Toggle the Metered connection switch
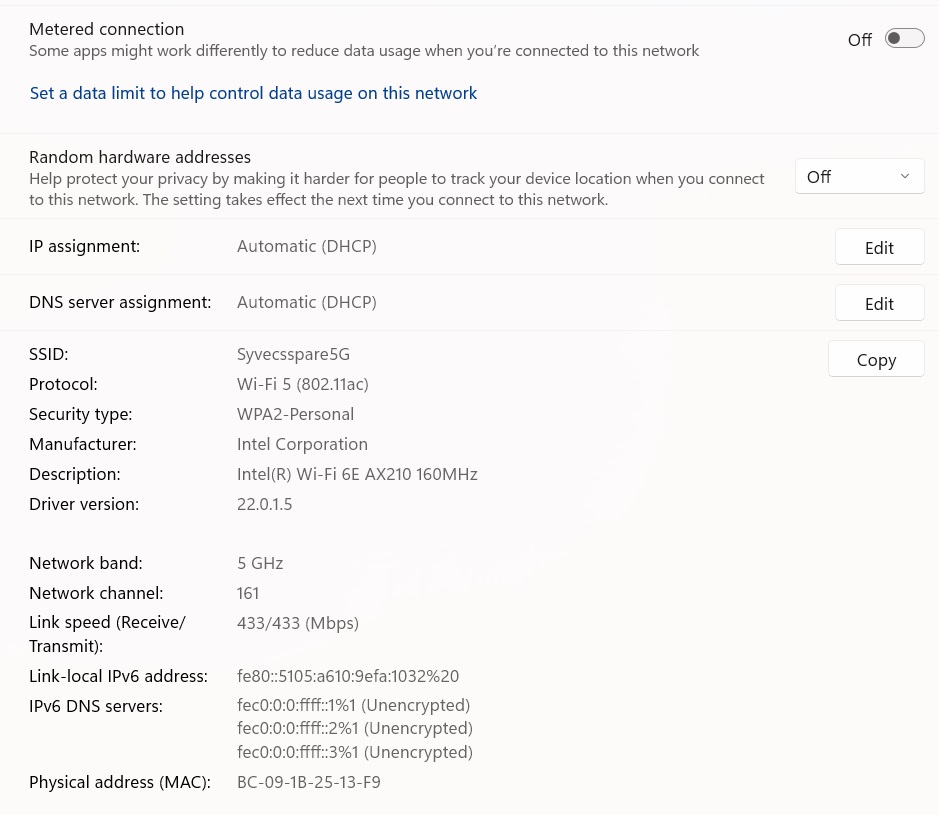 click(904, 39)
